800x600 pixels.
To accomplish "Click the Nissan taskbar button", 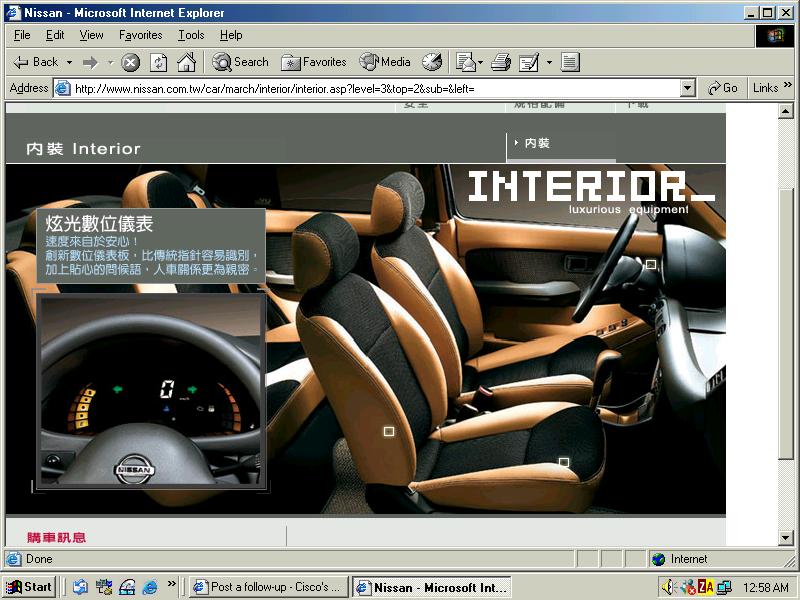I will click(x=432, y=587).
